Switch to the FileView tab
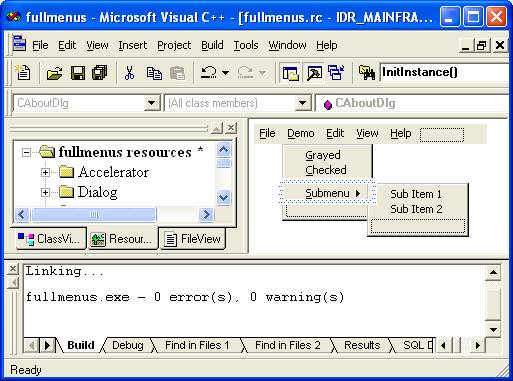Screen dimensions: 513x381 point(193,239)
